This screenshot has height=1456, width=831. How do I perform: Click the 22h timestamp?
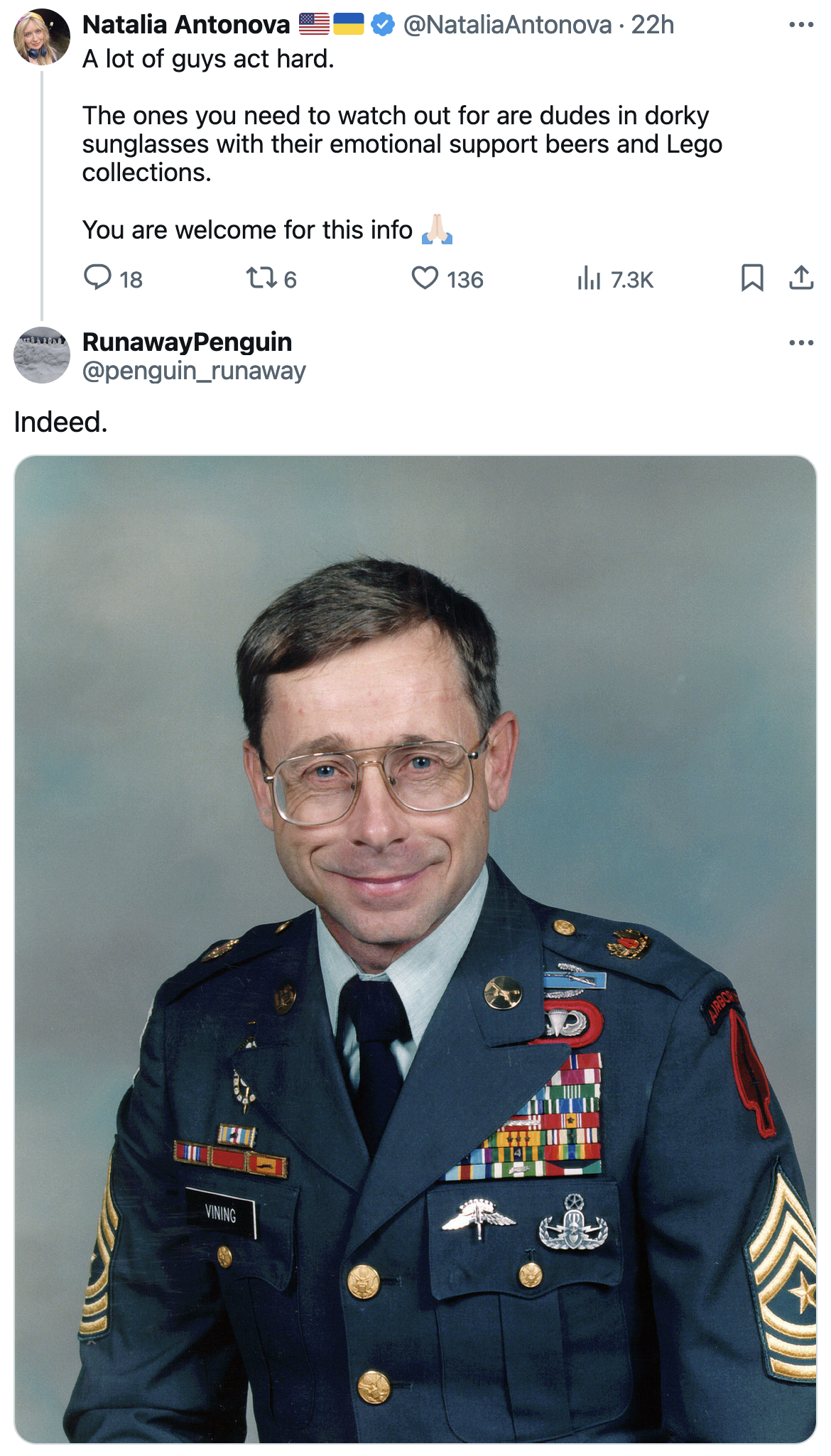click(x=652, y=25)
